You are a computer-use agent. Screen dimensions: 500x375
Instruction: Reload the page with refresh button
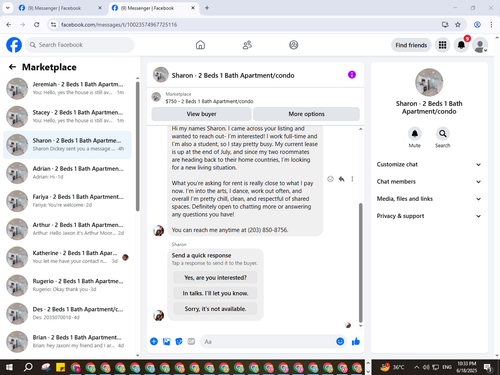pos(37,24)
